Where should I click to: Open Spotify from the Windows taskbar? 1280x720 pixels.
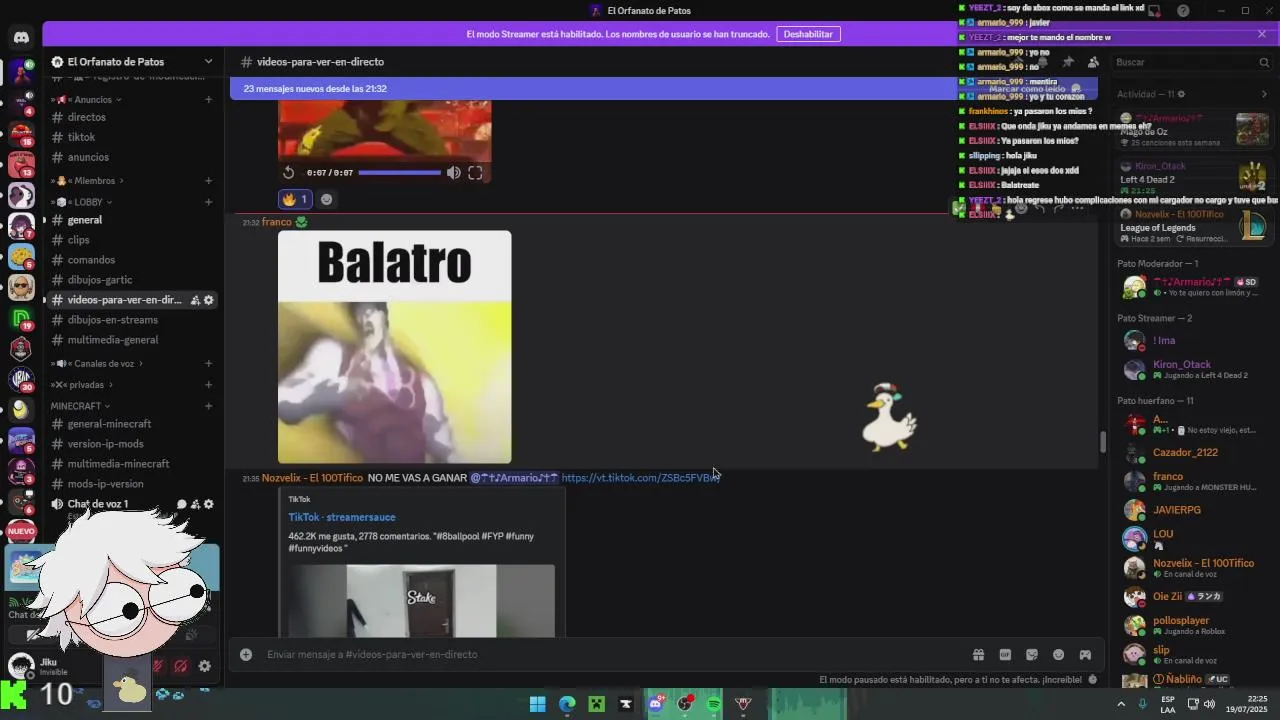point(714,704)
